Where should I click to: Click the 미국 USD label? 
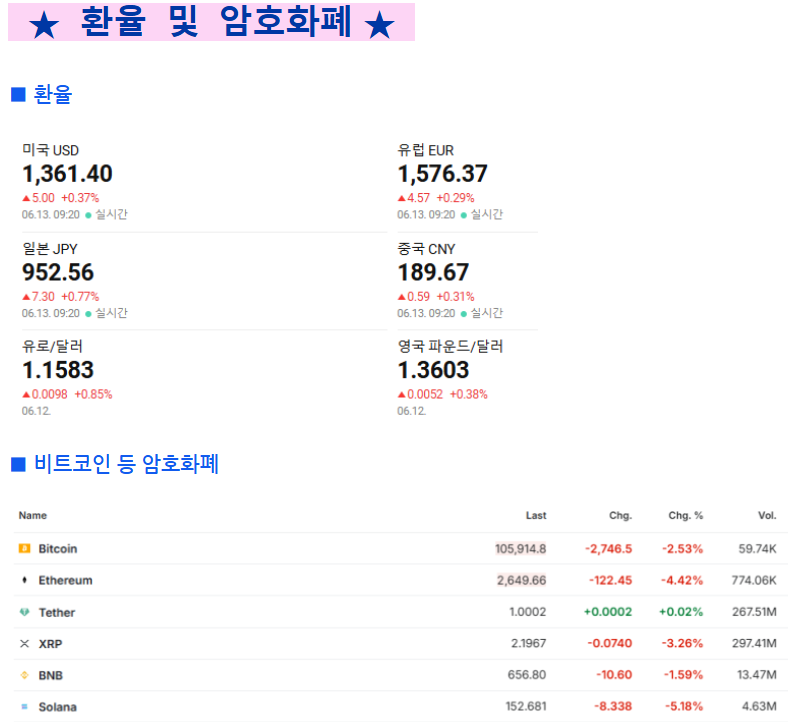50,150
